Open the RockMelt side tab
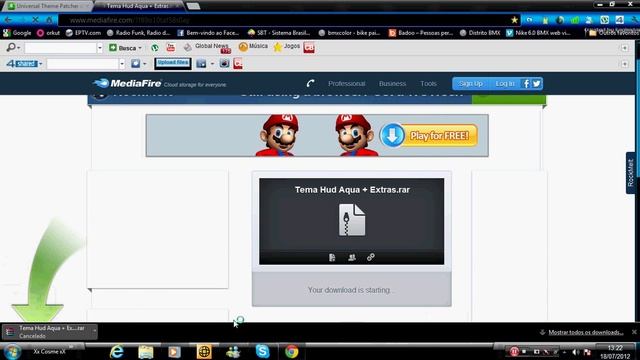Image resolution: width=640 pixels, height=360 pixels. click(x=631, y=173)
